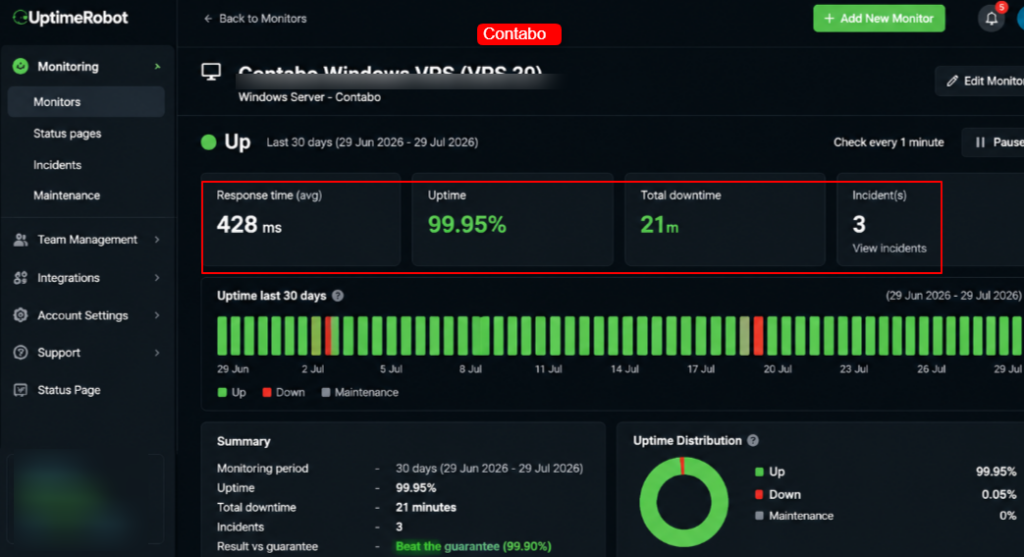Click Down 0.05% value in distribution
The width and height of the screenshot is (1024, 557).
tap(999, 495)
